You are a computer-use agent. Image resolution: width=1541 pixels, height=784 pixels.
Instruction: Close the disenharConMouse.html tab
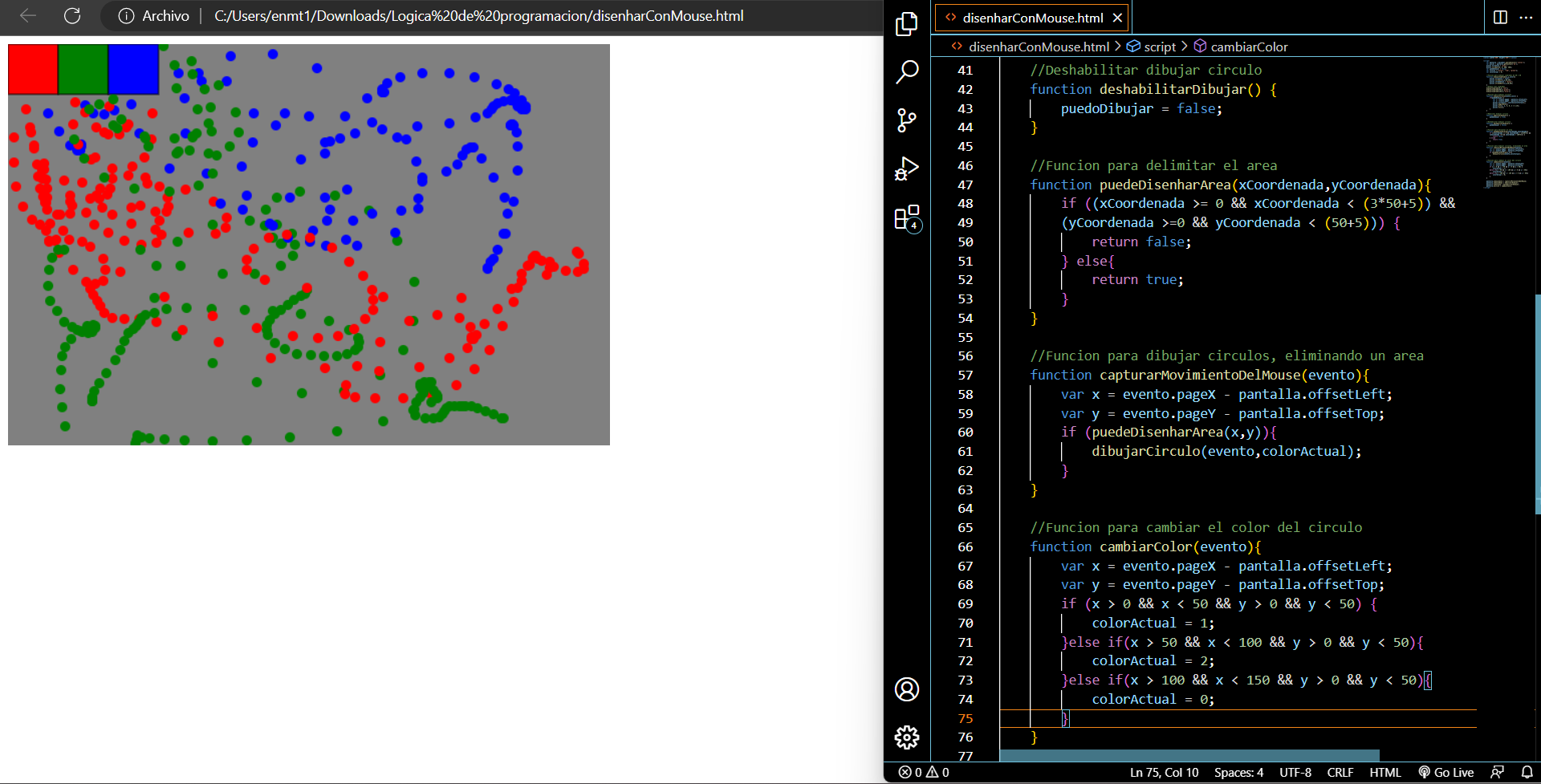[x=1117, y=18]
